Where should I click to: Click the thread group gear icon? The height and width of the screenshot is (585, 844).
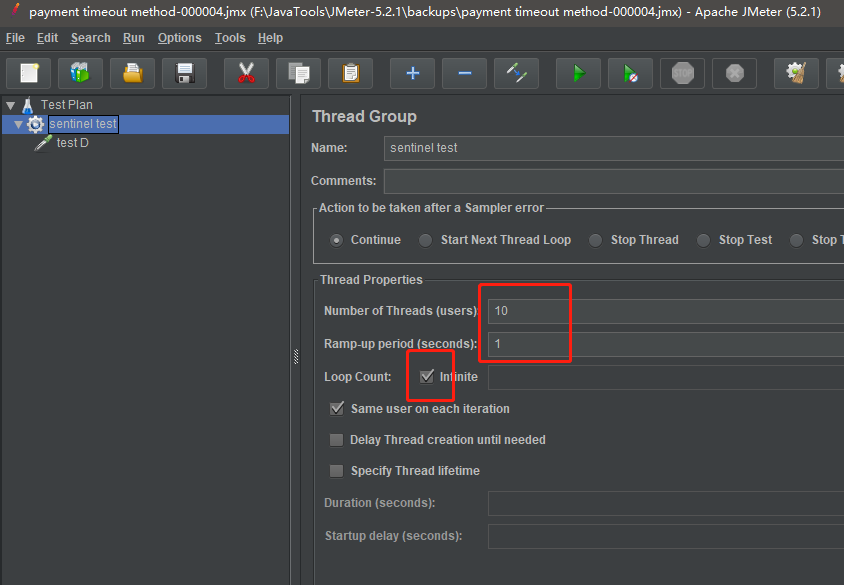pos(36,124)
